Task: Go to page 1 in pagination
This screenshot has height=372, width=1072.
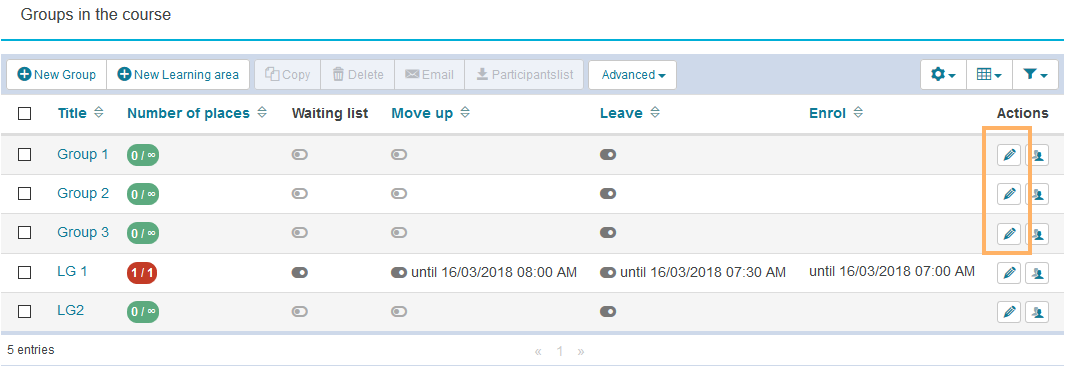Action: (560, 351)
